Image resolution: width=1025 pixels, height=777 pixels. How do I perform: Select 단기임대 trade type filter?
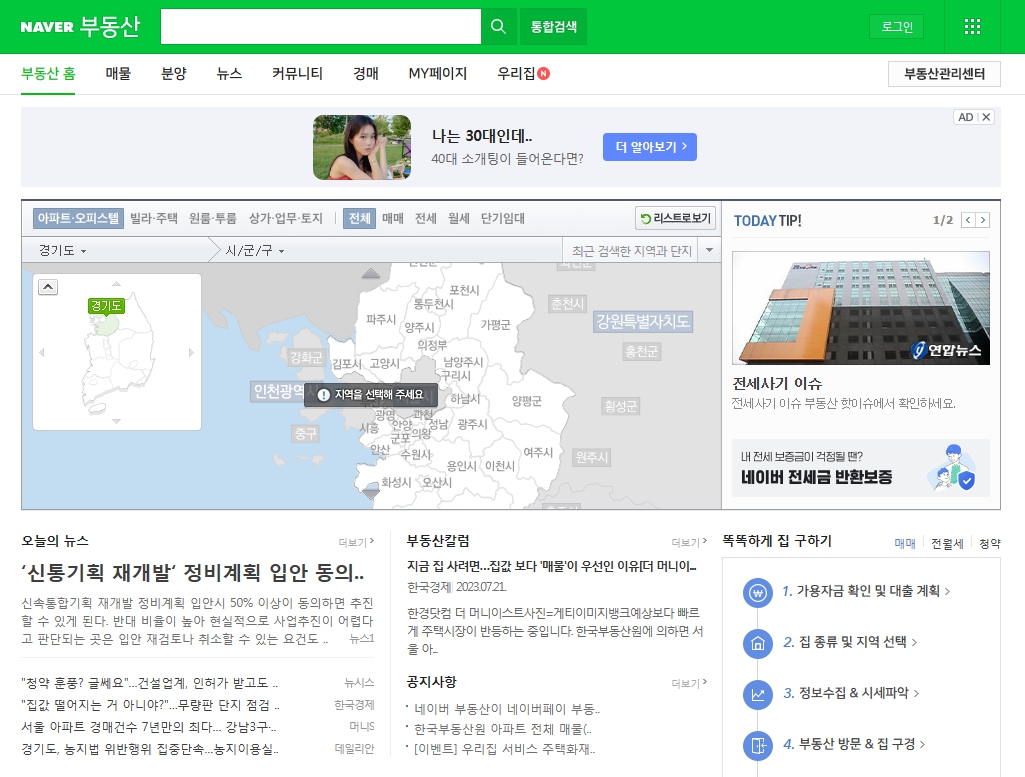pos(503,218)
